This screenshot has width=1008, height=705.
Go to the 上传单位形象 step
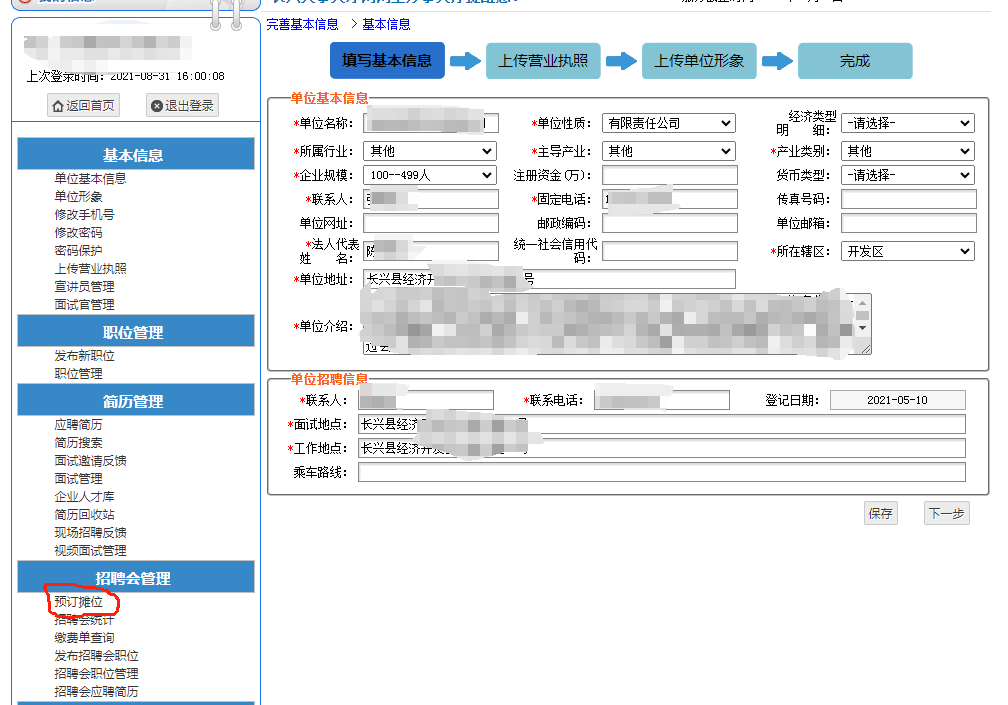point(699,61)
